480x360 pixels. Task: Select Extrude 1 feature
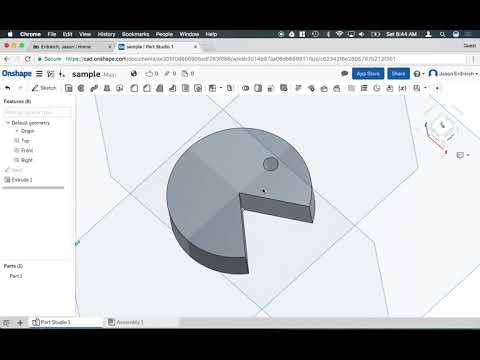[22, 180]
